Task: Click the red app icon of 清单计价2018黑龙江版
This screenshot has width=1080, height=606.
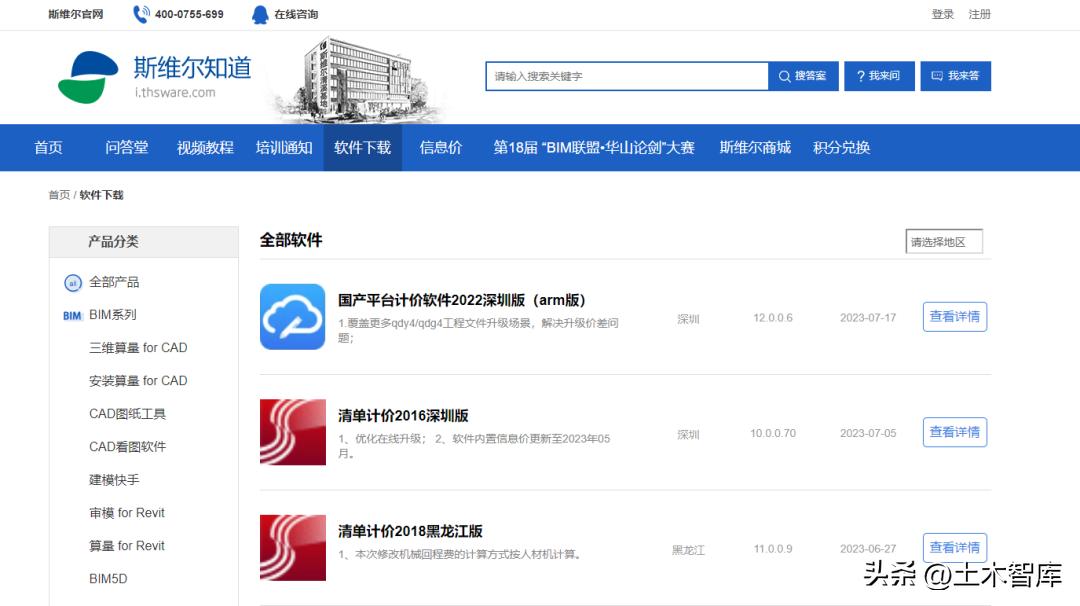Action: (292, 547)
